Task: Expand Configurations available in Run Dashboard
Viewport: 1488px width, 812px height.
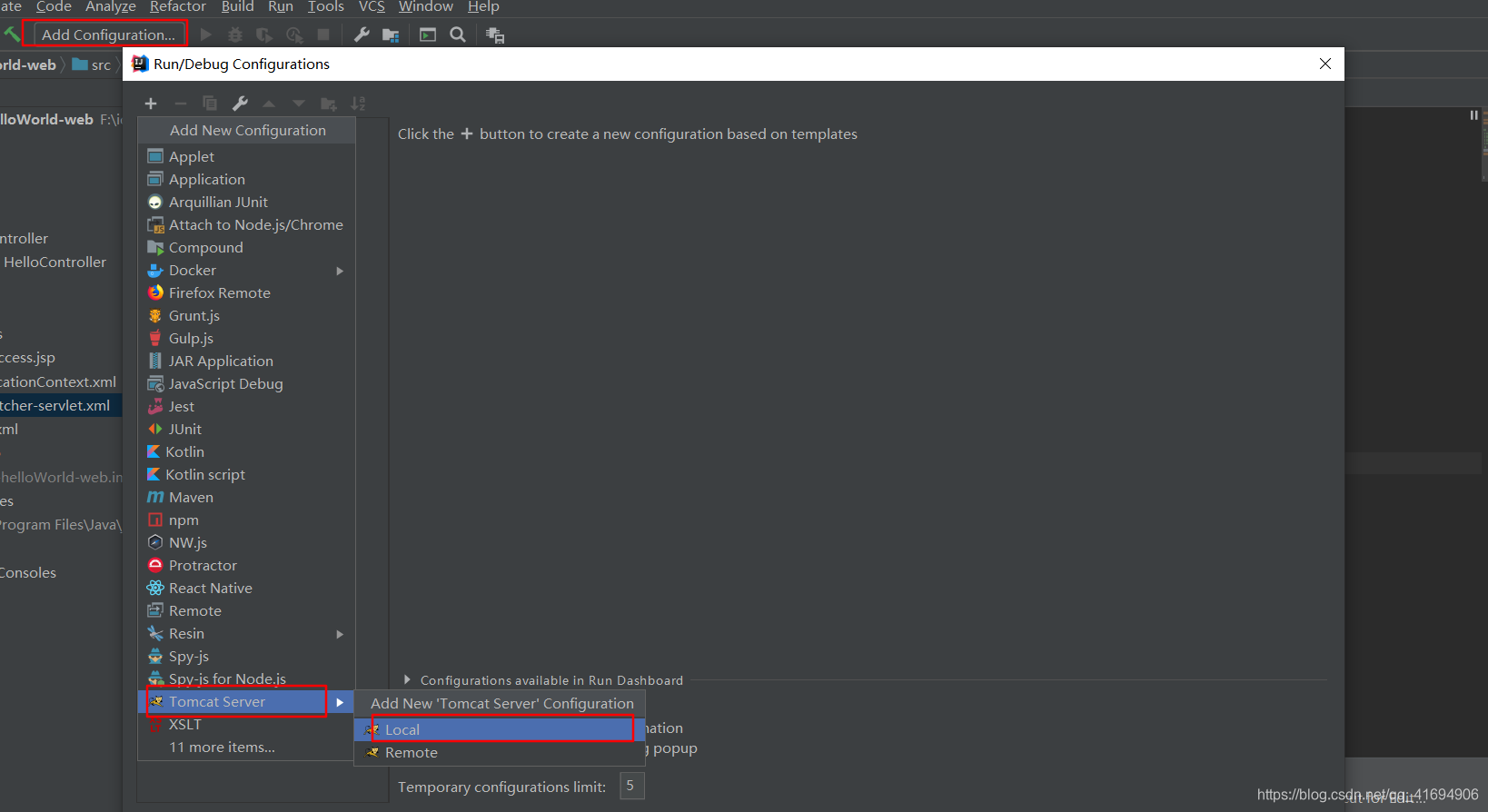Action: click(x=407, y=679)
